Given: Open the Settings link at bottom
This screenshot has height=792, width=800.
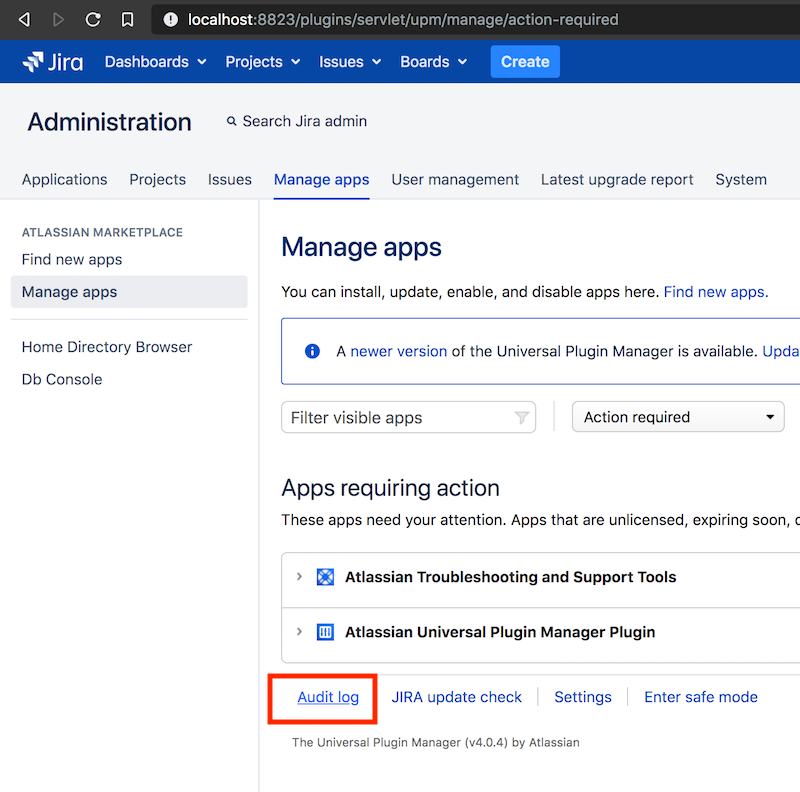Looking at the screenshot, I should (x=583, y=697).
